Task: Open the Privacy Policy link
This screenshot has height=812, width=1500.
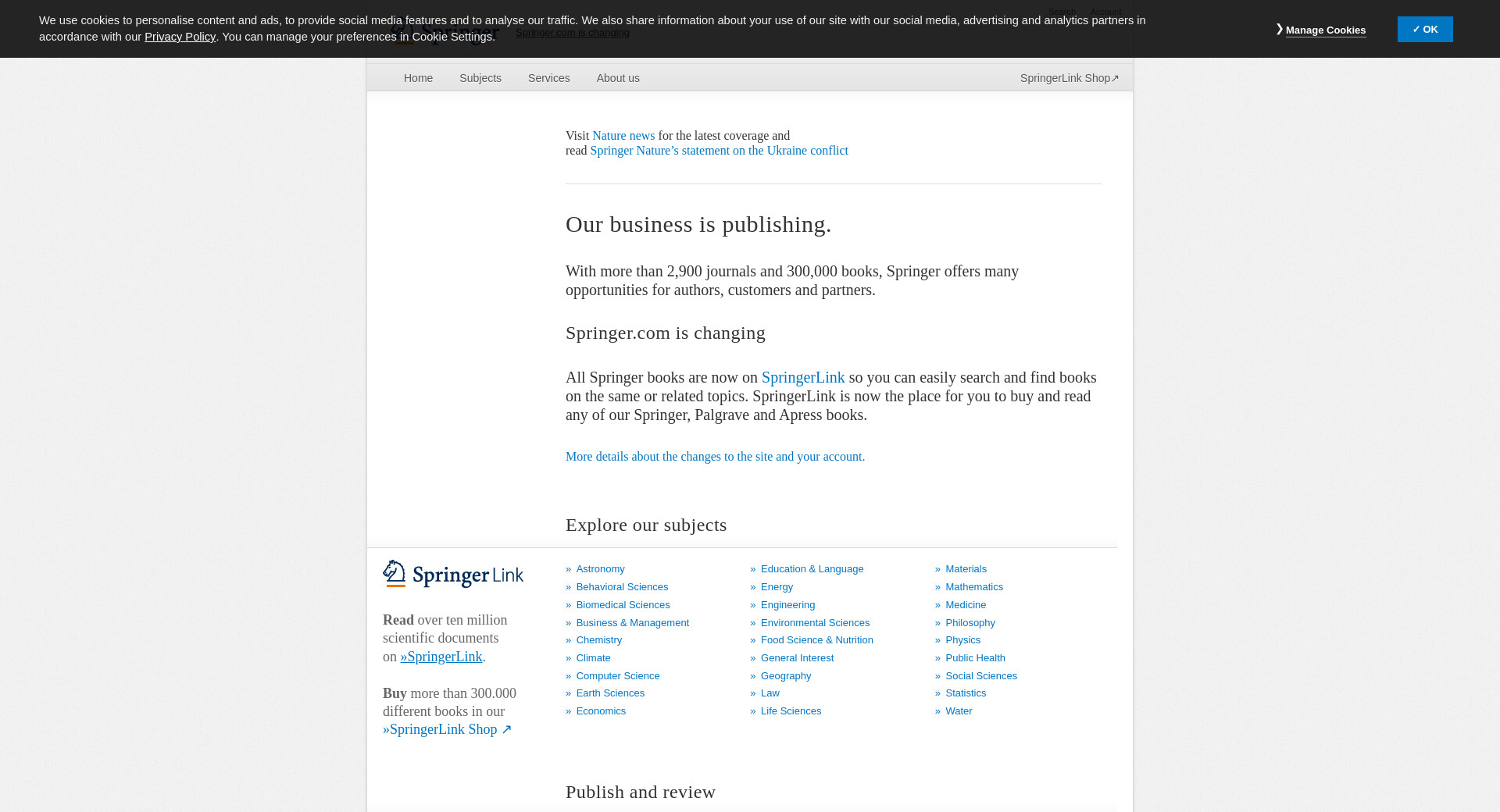Action: pyautogui.click(x=180, y=37)
